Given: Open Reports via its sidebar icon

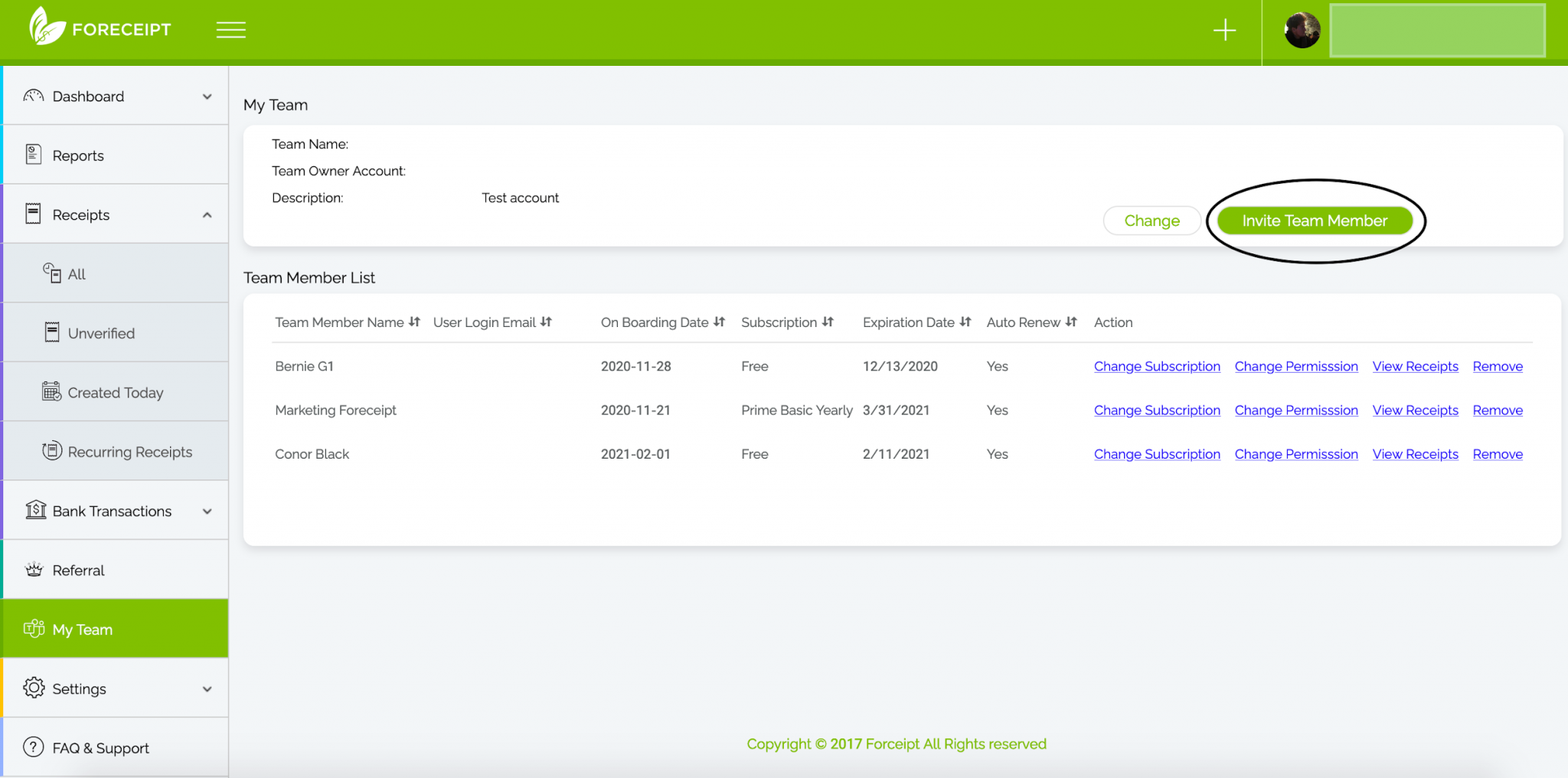Looking at the screenshot, I should click(33, 154).
